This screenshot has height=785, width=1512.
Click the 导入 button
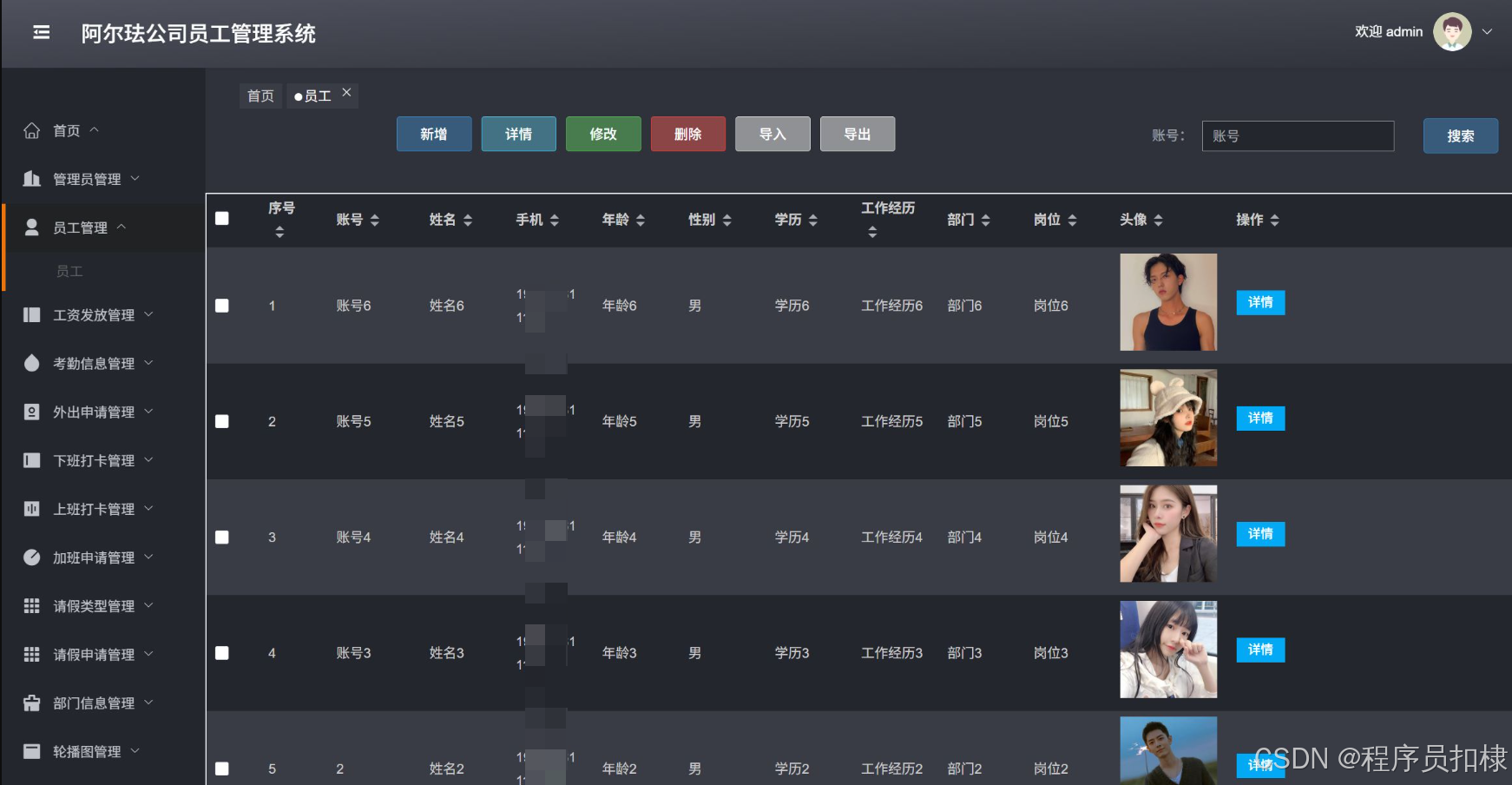pos(772,134)
